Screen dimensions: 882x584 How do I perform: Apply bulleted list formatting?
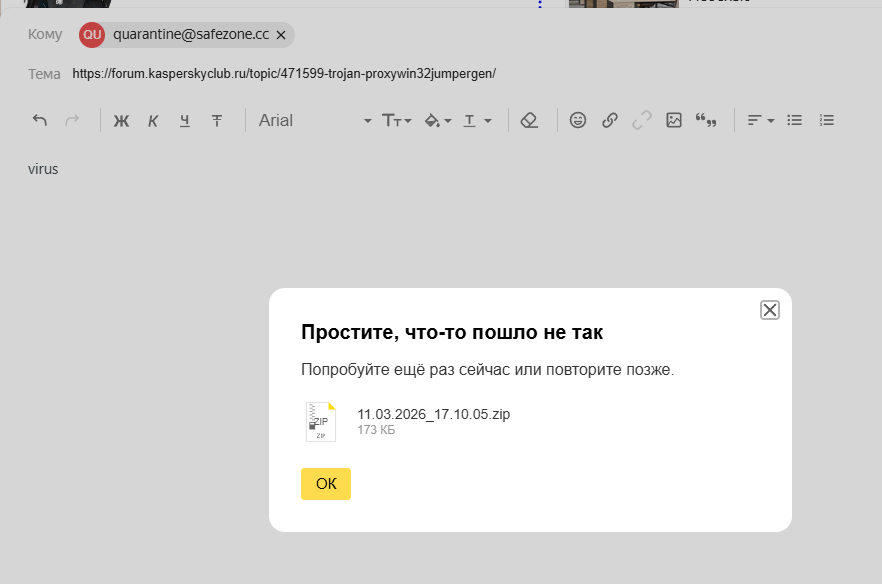click(794, 120)
